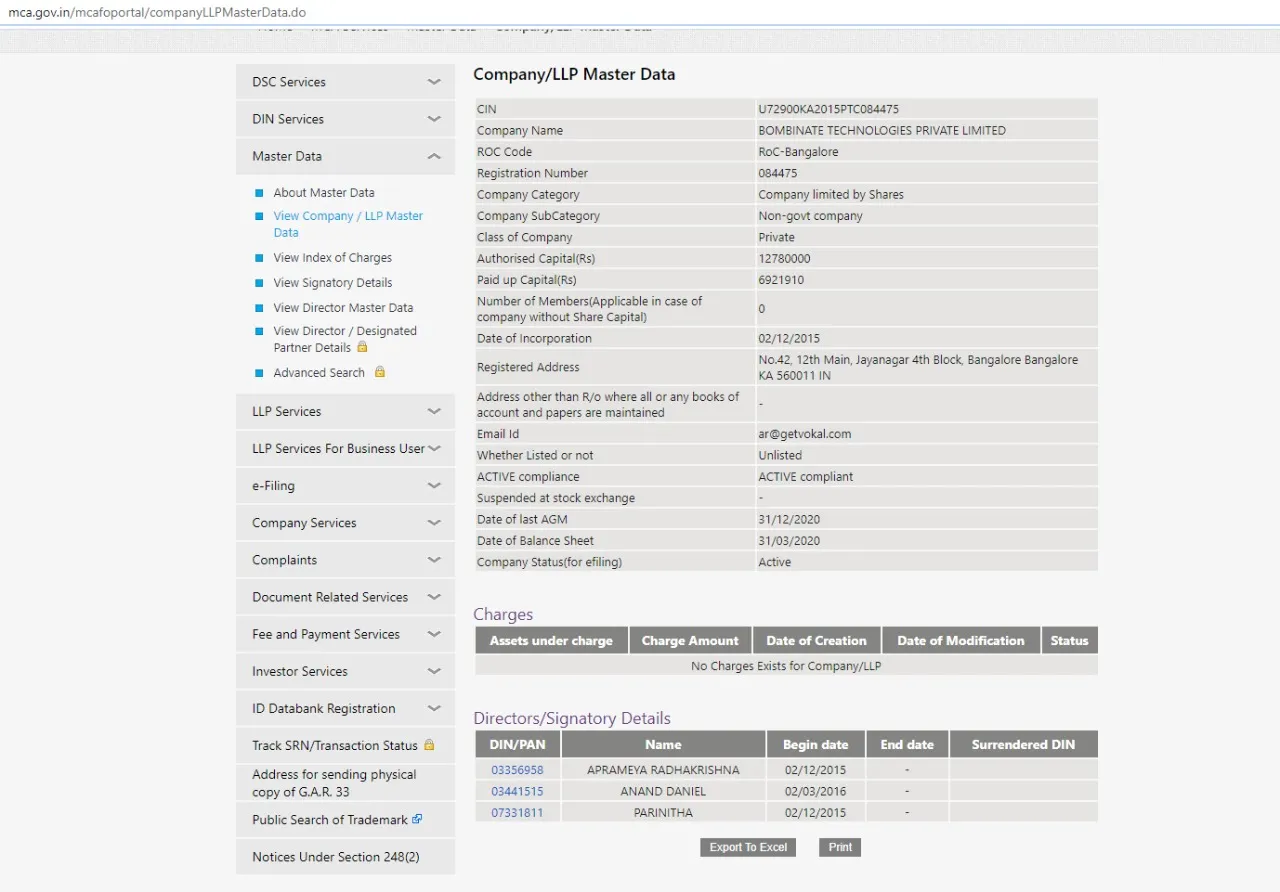Viewport: 1280px width, 892px height.
Task: Open the e-Filing menu label
Action: coord(273,486)
